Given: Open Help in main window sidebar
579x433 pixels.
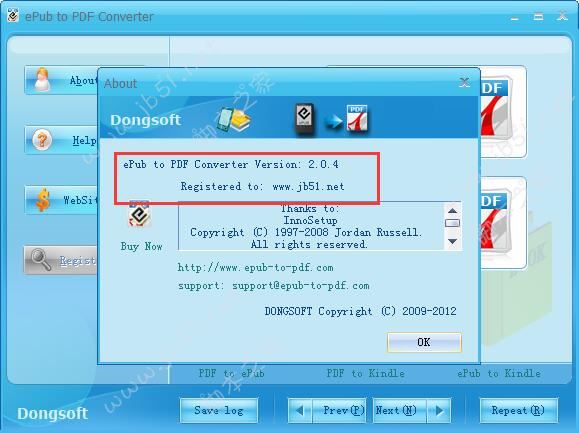Looking at the screenshot, I should (61, 140).
